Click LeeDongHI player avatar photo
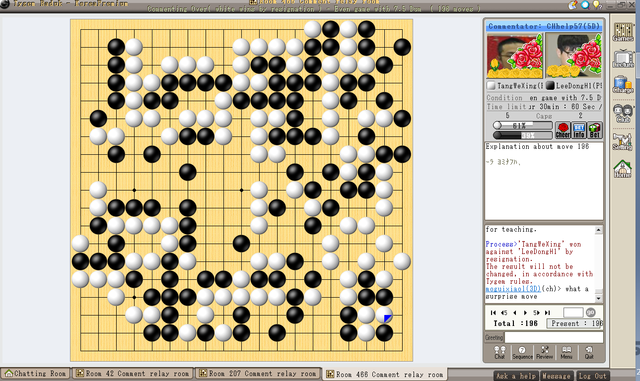 [573, 56]
